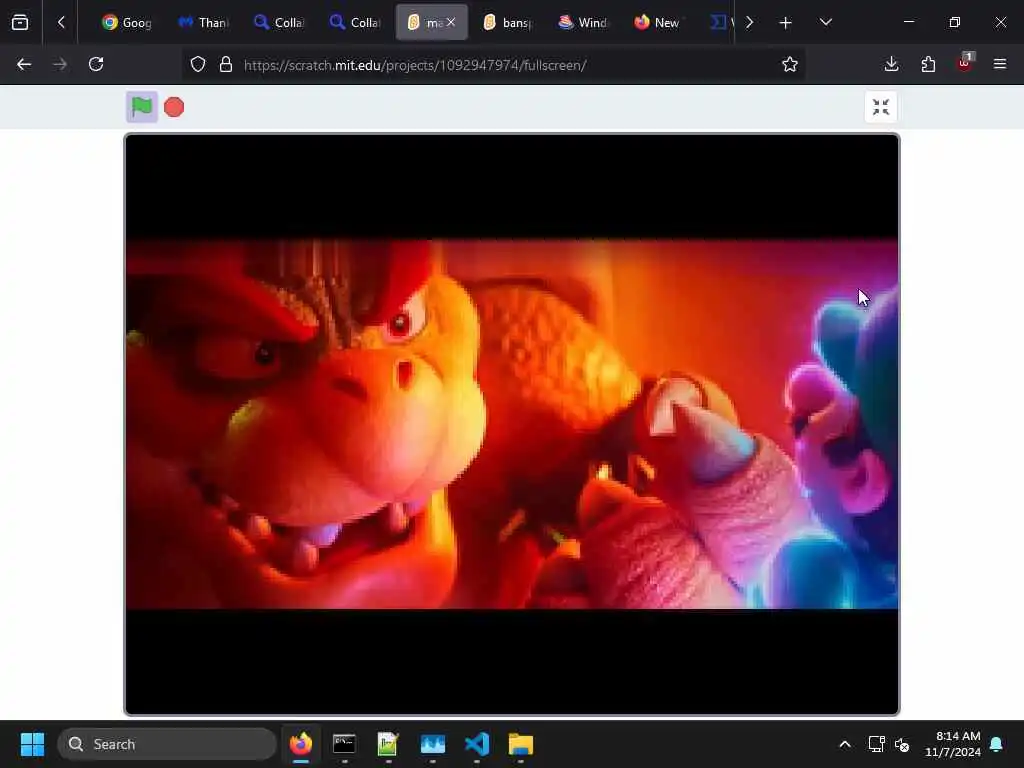Exit fullscreen mode with the shrink icon
The image size is (1024, 768).
tap(880, 107)
